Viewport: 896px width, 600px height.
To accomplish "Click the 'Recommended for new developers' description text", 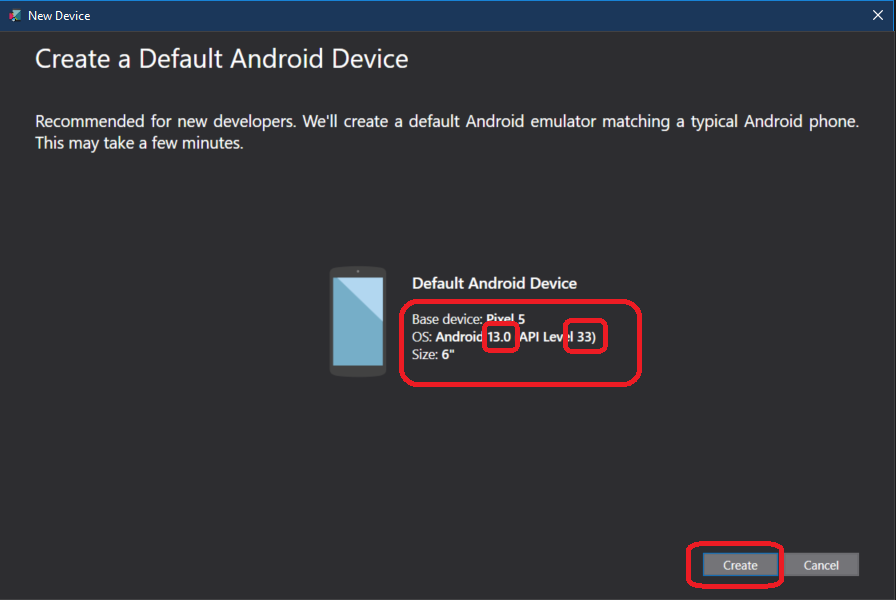I will [x=447, y=132].
